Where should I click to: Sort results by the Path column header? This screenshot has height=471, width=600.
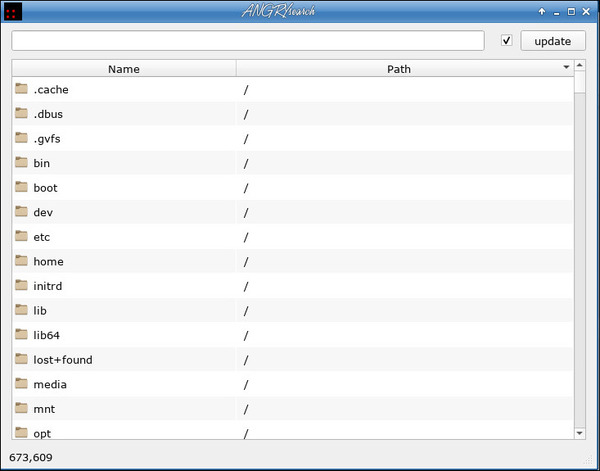[x=405, y=69]
